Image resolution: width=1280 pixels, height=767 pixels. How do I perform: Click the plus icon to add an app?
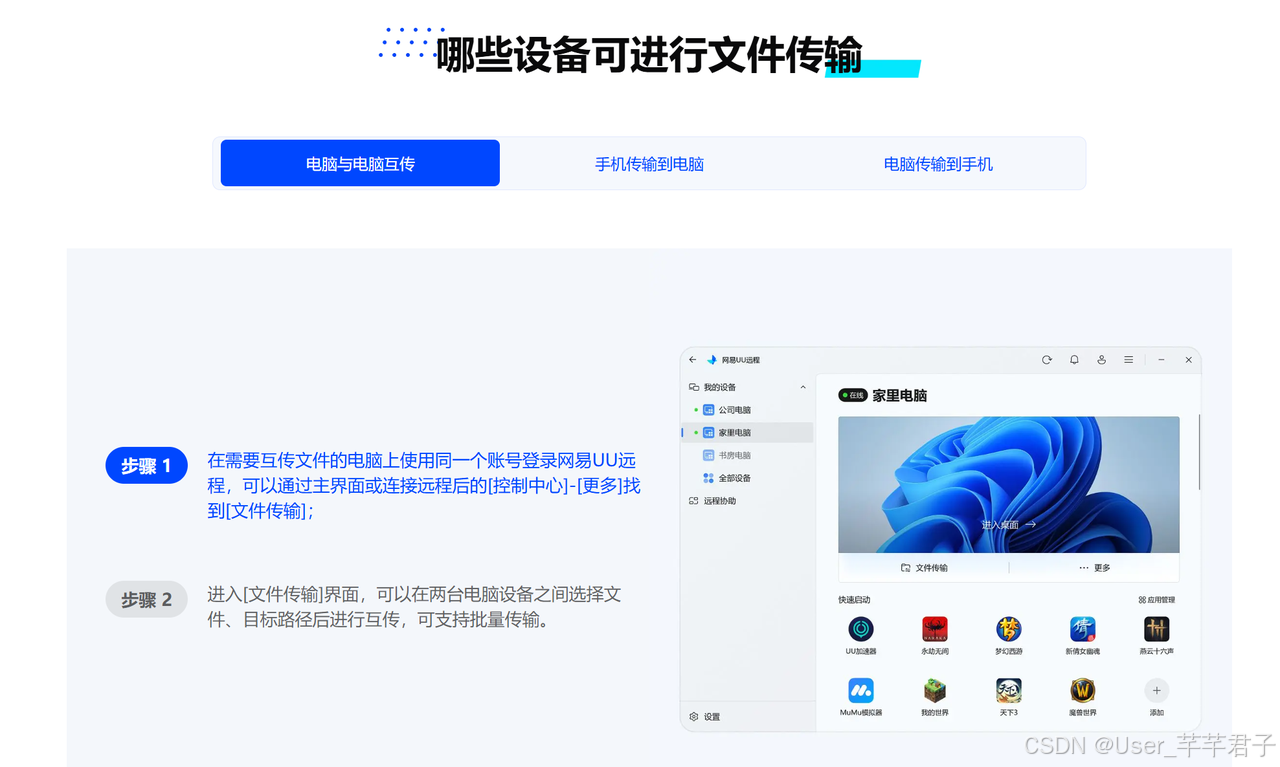pyautogui.click(x=1156, y=692)
